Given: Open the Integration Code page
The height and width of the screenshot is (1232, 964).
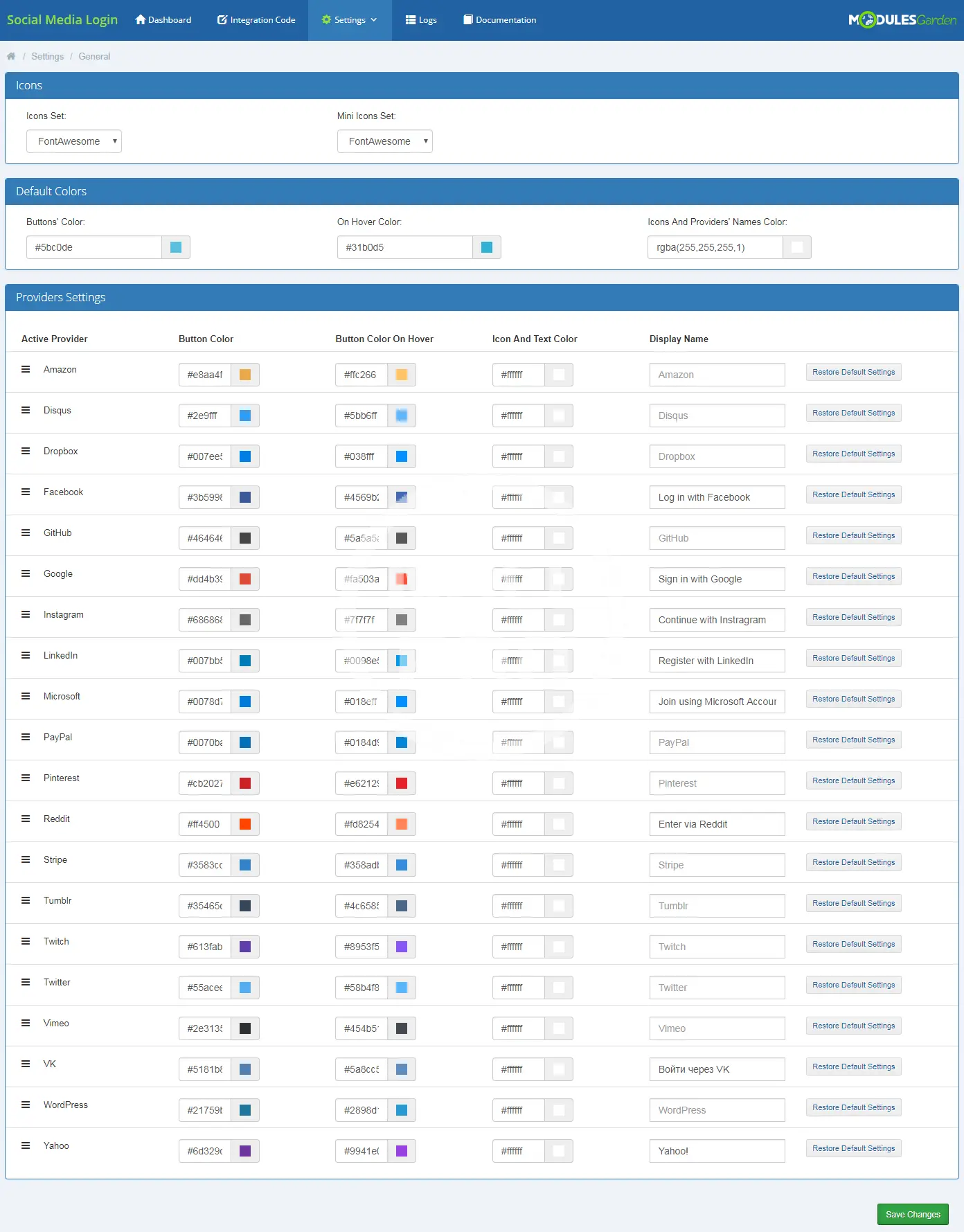Looking at the screenshot, I should pyautogui.click(x=256, y=20).
